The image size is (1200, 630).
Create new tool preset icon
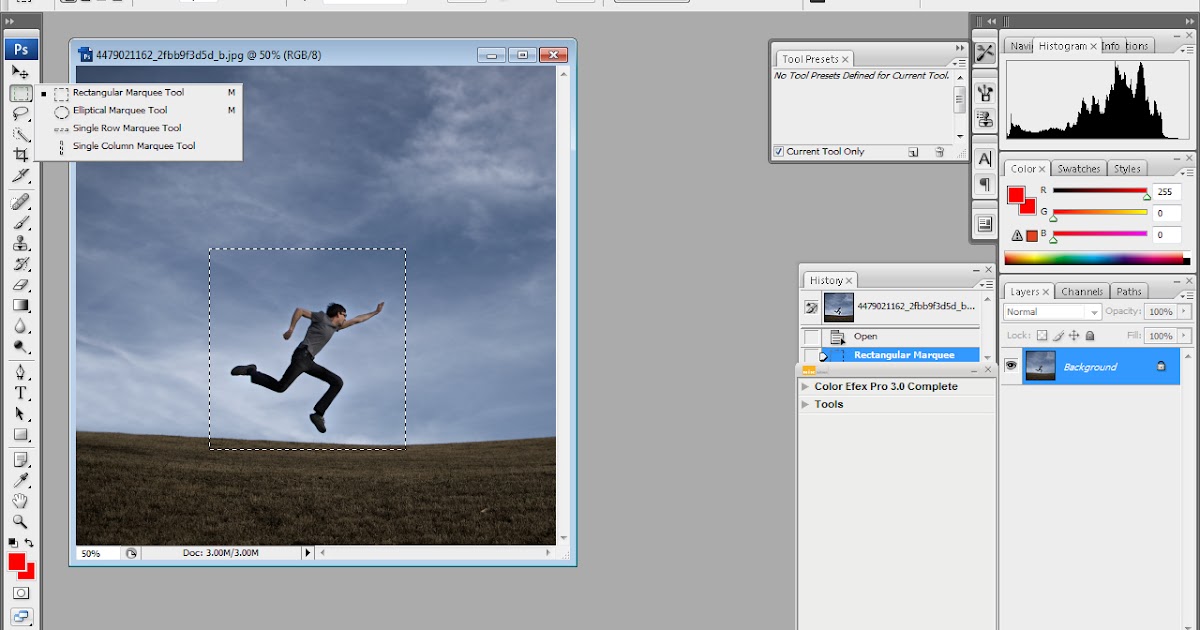click(x=913, y=152)
